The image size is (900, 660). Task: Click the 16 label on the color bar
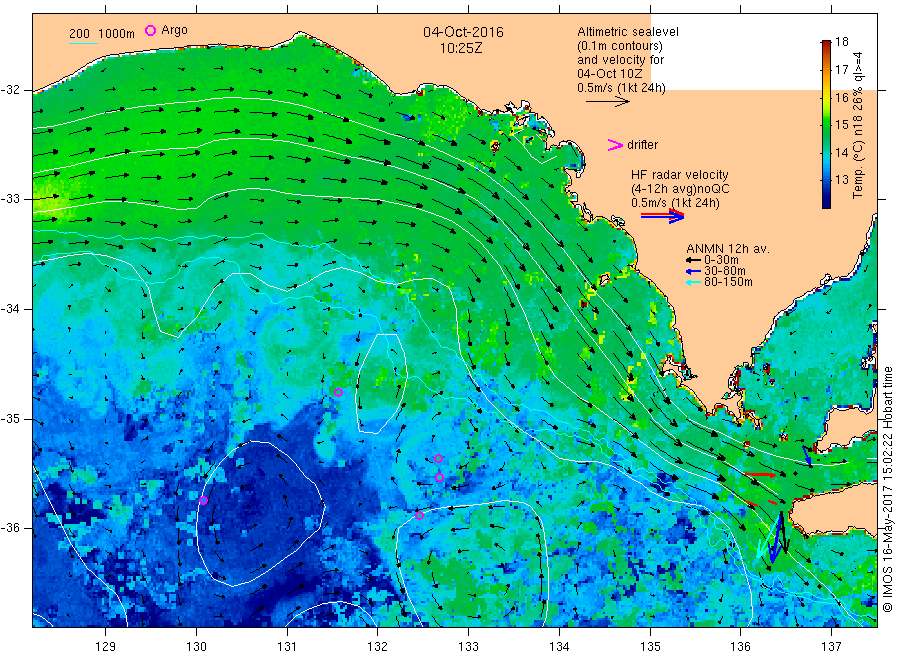coord(841,97)
